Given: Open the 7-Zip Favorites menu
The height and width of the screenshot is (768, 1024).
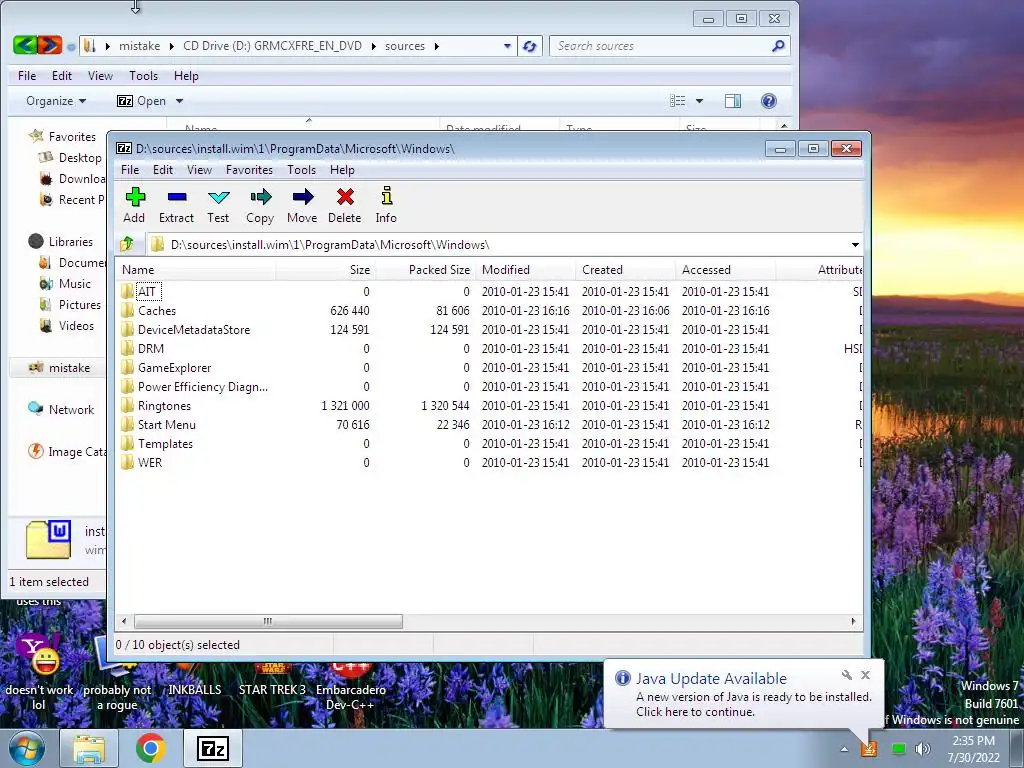Looking at the screenshot, I should click(x=249, y=170).
